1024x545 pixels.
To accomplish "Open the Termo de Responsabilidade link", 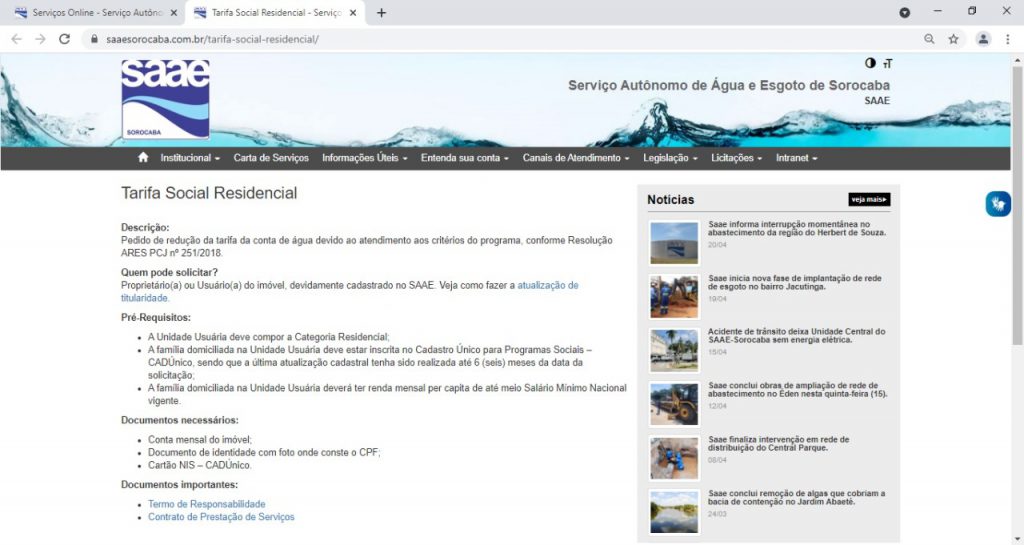I will (207, 504).
